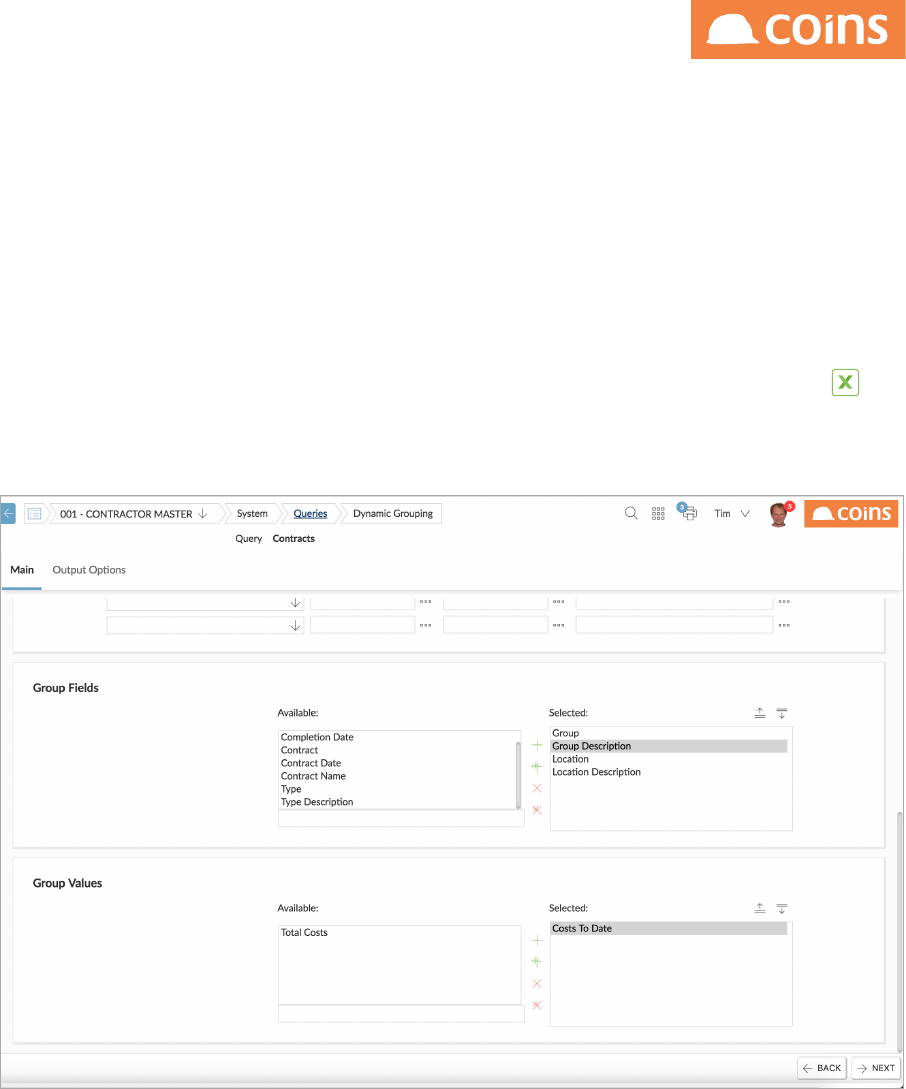Click the Group Values available filter box
This screenshot has width=906, height=1089.
click(401, 1014)
